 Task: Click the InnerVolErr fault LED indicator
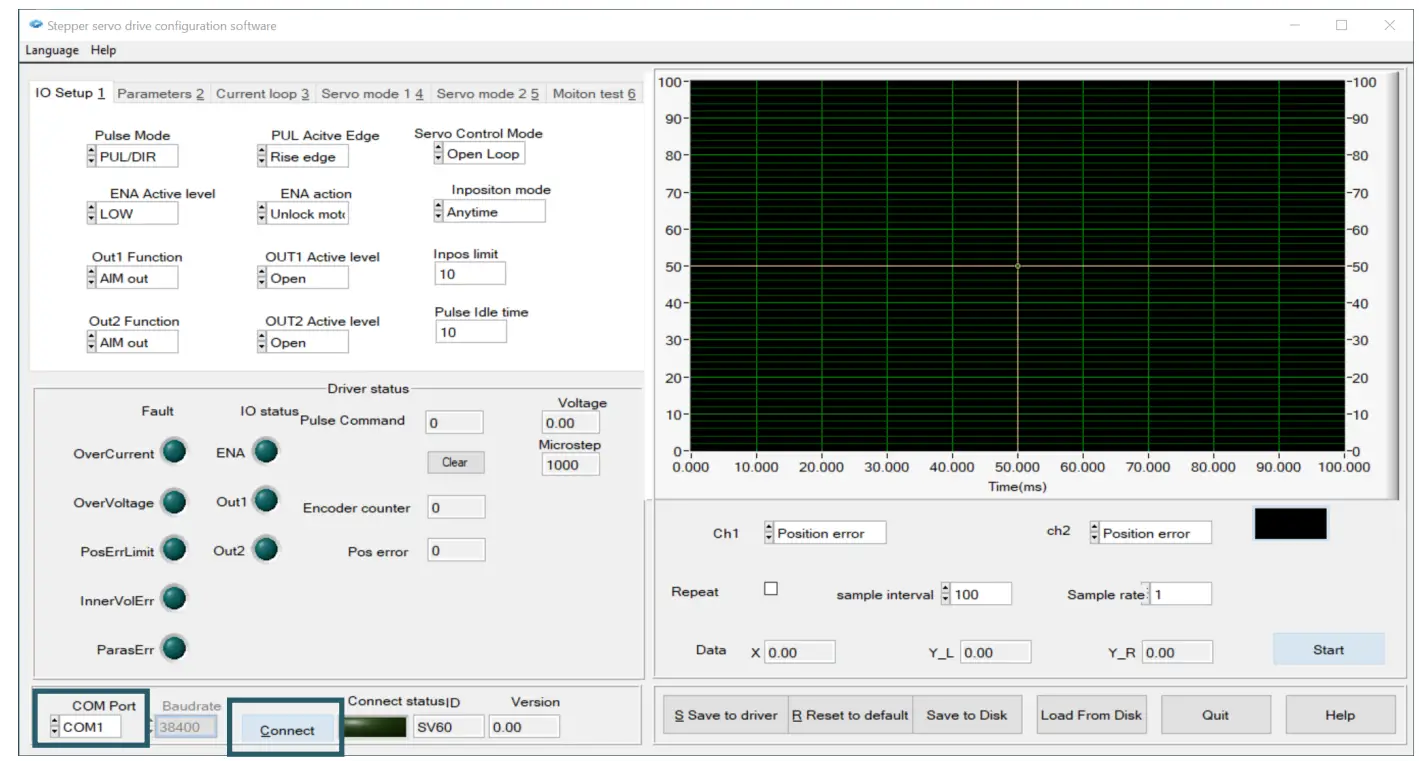pyautogui.click(x=174, y=599)
